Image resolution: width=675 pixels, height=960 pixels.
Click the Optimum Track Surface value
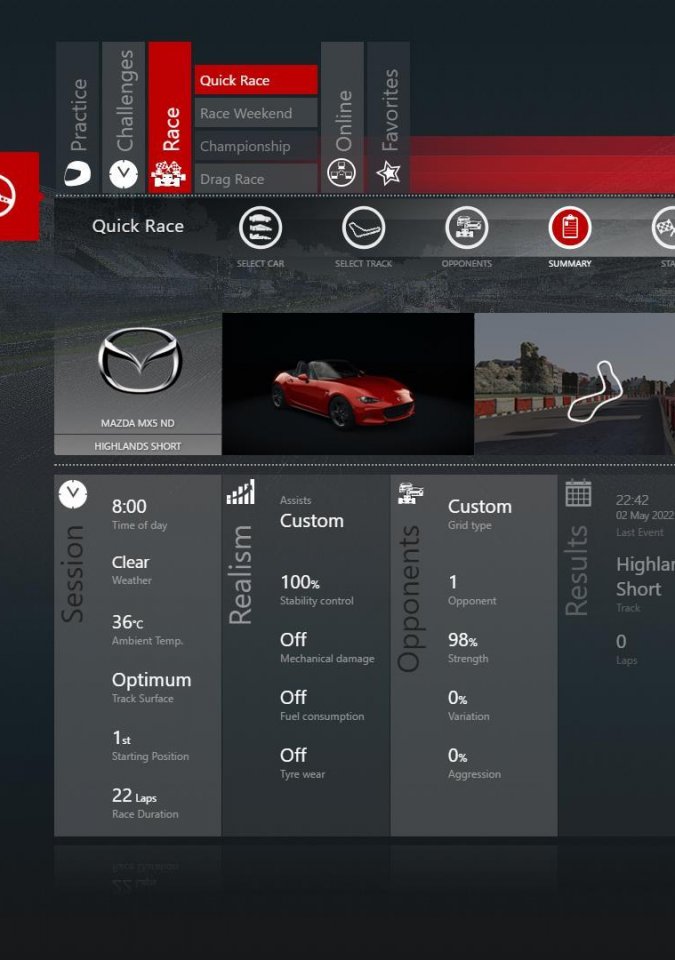point(151,680)
